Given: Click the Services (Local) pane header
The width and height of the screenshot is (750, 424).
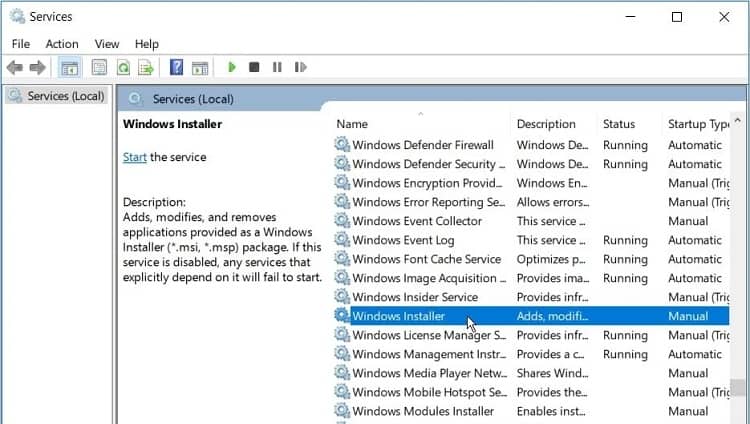Looking at the screenshot, I should pos(193,99).
